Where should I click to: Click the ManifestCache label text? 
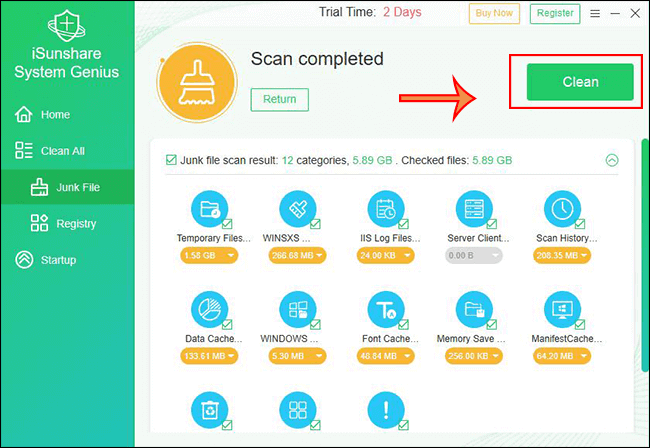(566, 339)
